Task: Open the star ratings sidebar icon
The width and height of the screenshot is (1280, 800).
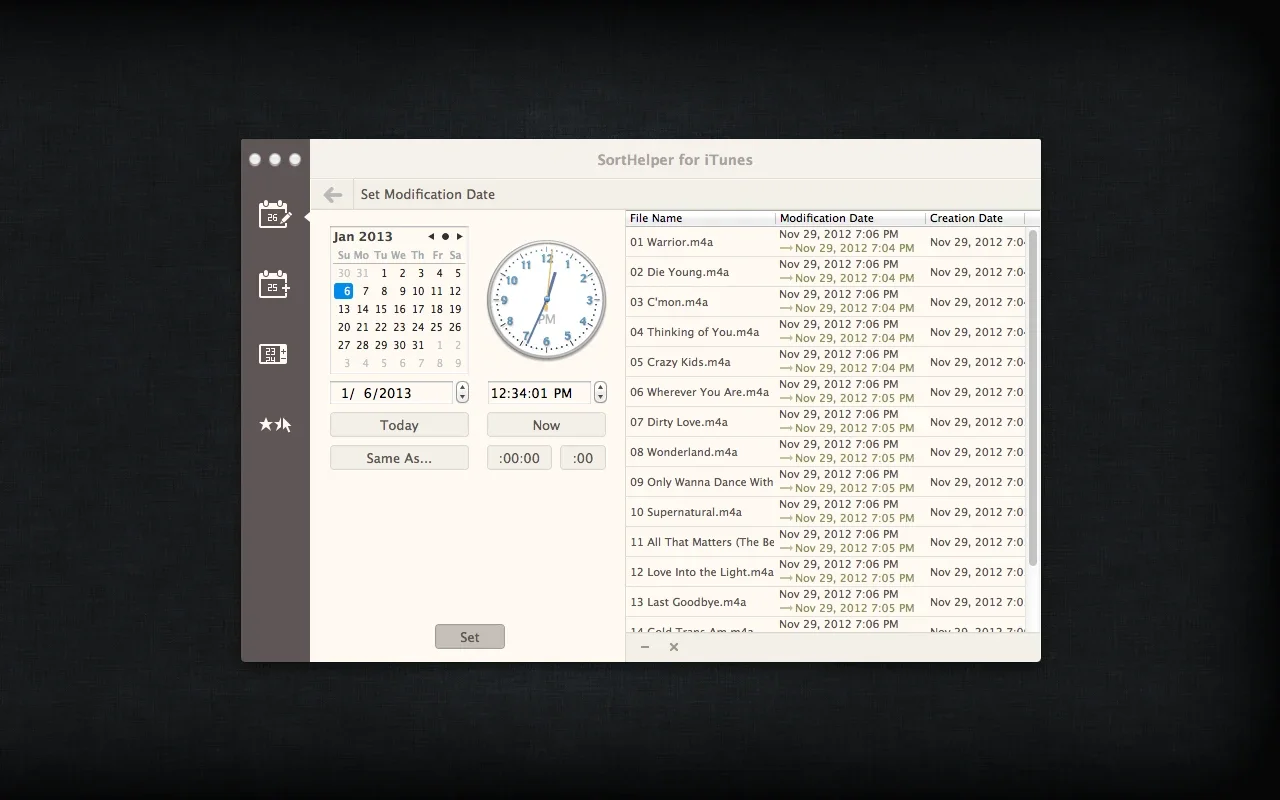Action: (275, 425)
